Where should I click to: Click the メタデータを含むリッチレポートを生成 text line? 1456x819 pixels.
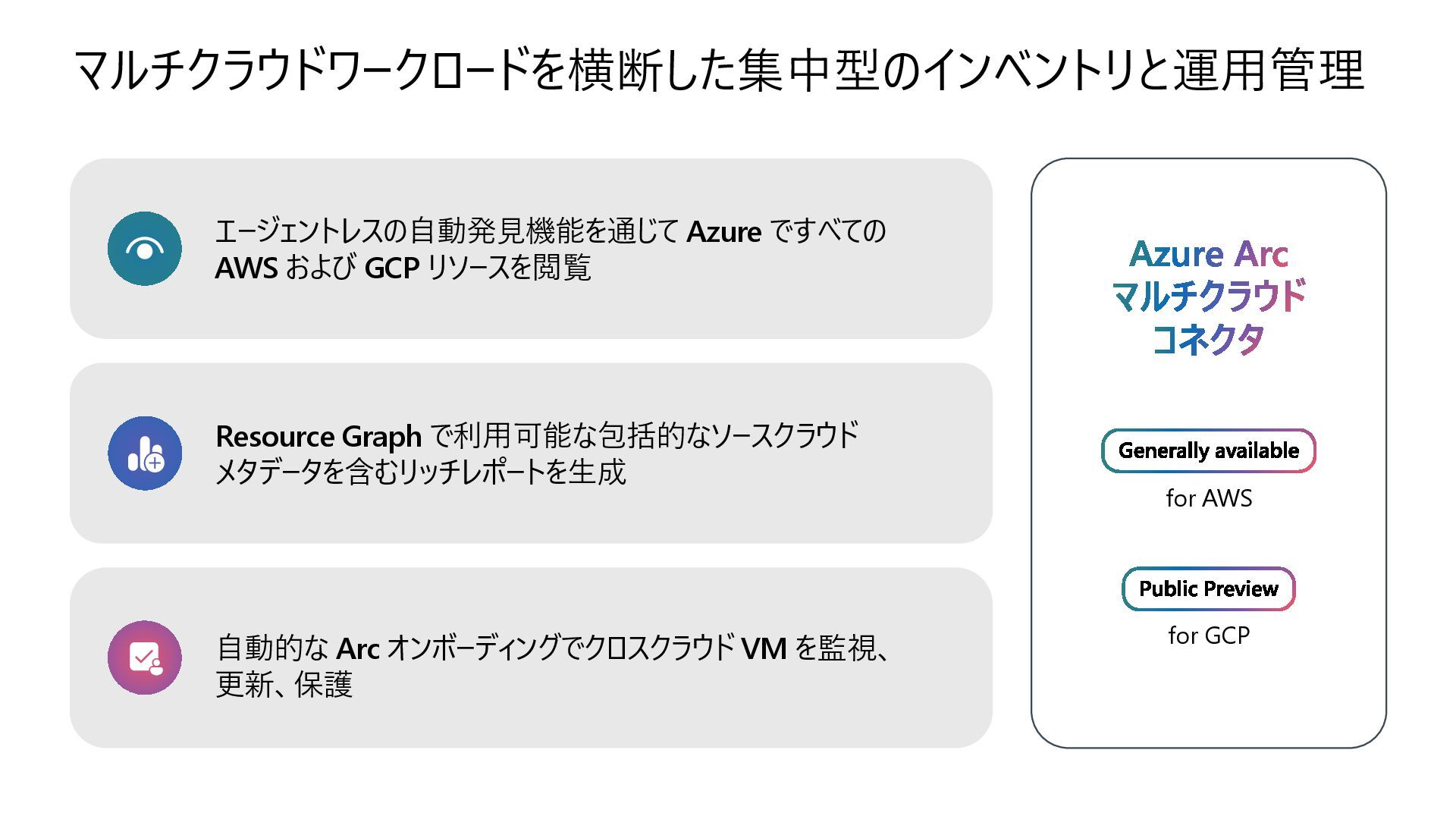421,472
